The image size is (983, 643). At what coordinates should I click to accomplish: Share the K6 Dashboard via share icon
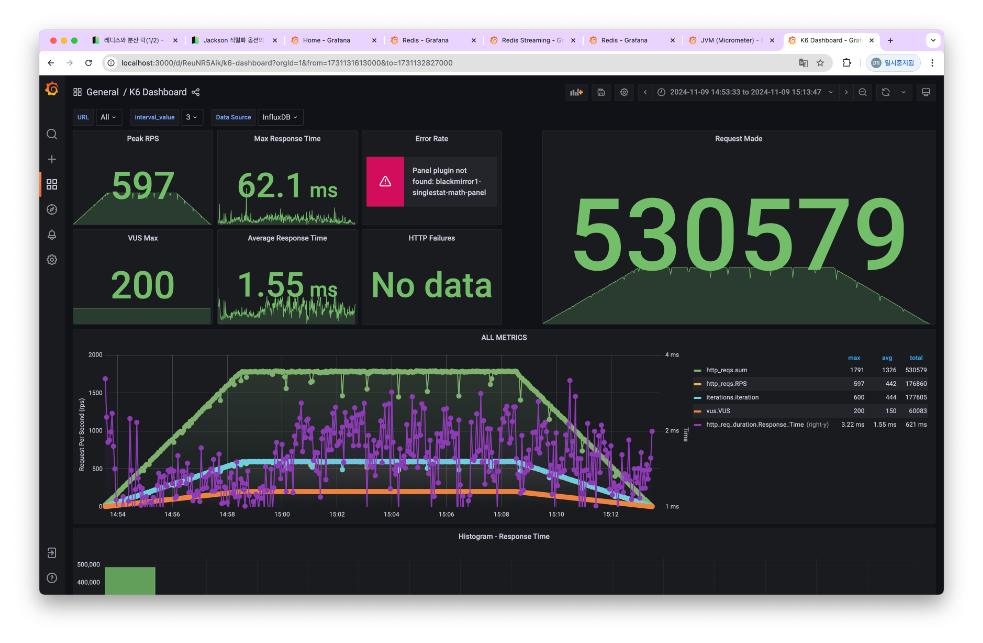tap(196, 92)
